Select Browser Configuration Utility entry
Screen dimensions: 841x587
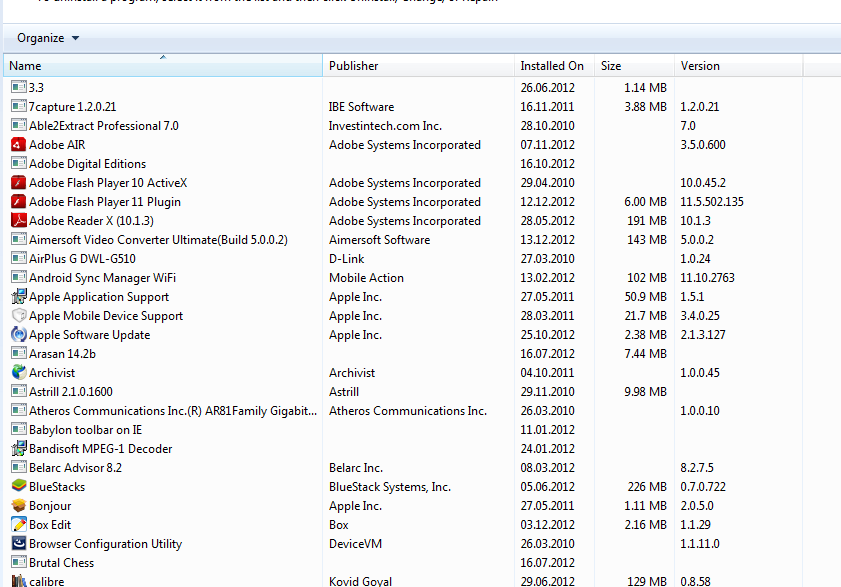105,544
